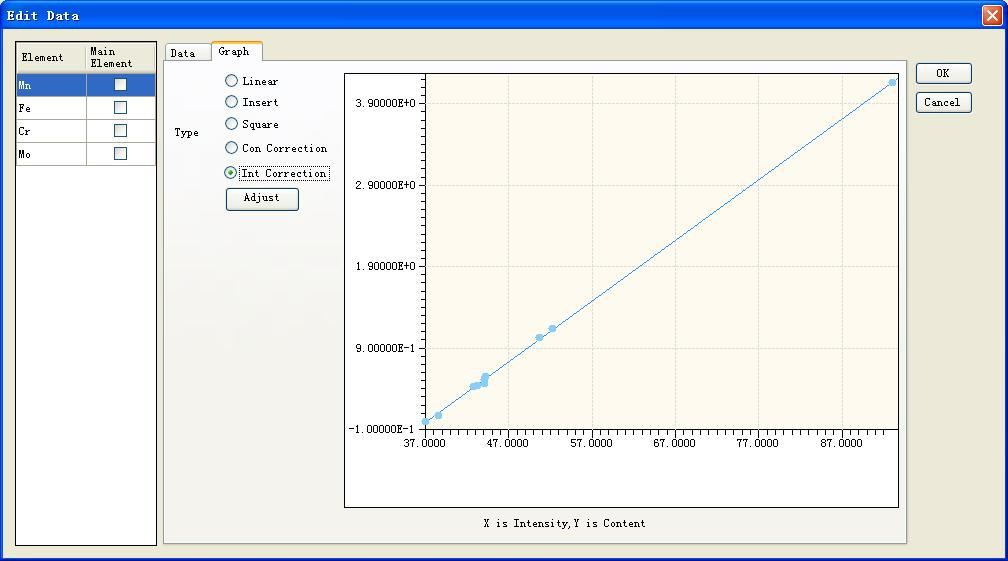Mark Mo as Main Element
Viewport: 1008px width, 561px height.
click(x=120, y=154)
